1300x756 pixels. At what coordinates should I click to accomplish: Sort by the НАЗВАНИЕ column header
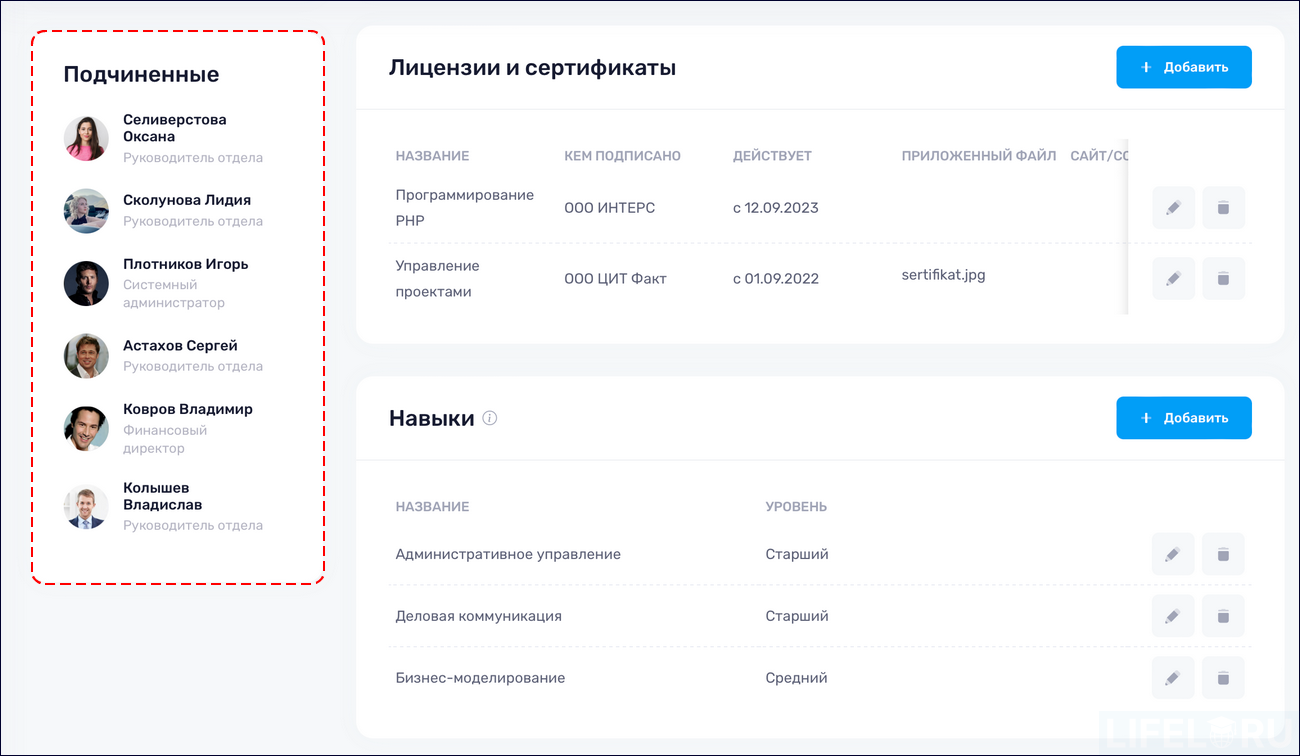(x=431, y=155)
